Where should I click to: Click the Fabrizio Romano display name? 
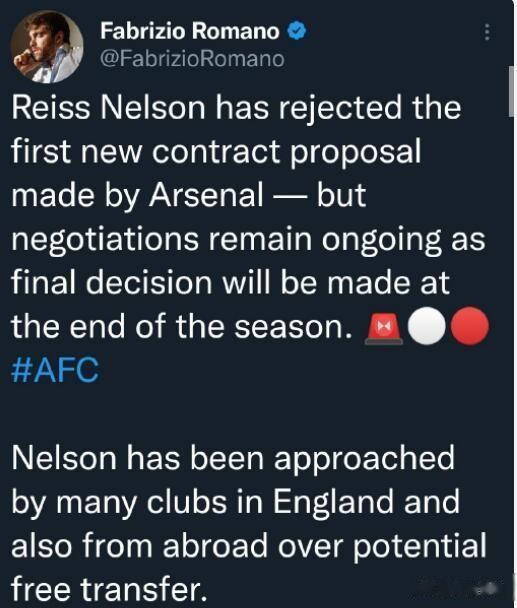click(x=190, y=31)
